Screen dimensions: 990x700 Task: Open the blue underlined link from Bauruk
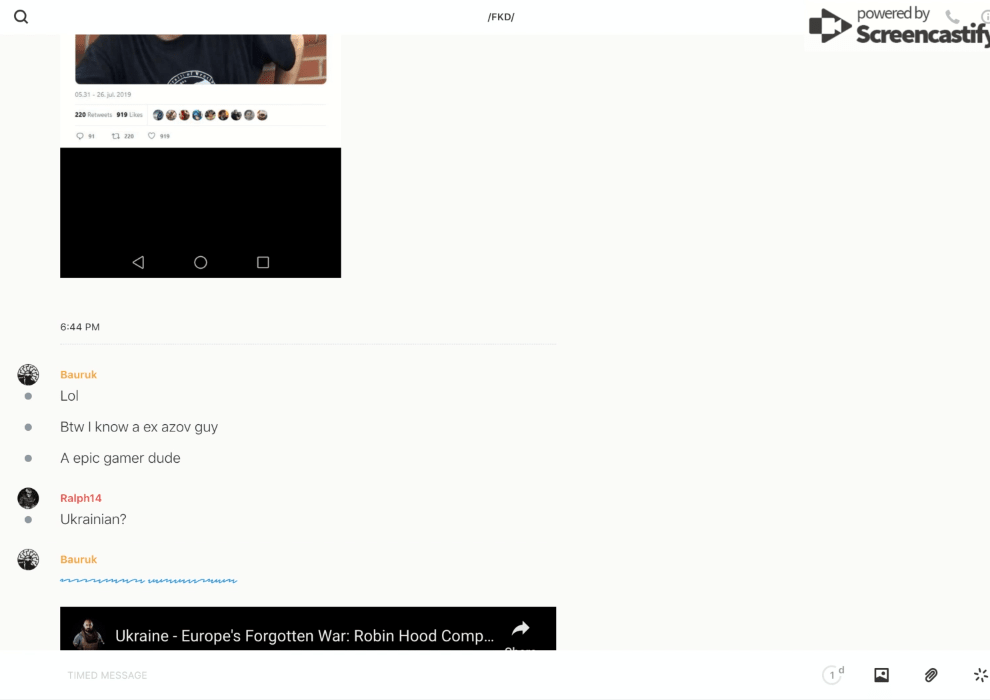point(148,580)
